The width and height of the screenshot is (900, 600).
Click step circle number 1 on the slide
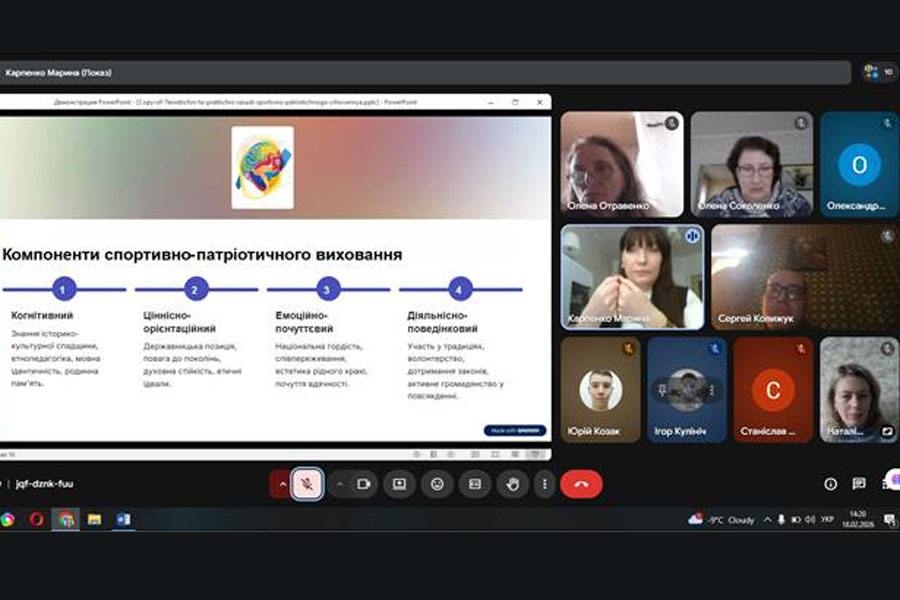click(64, 289)
